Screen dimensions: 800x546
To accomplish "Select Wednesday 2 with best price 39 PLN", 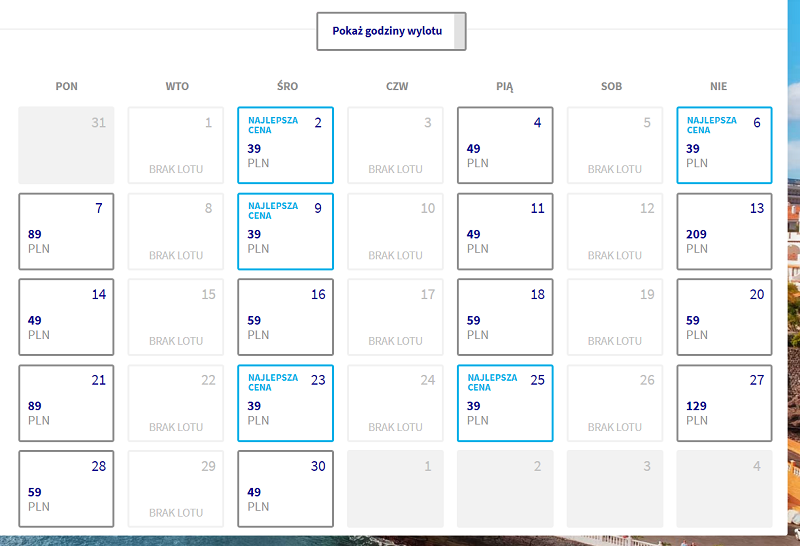I will click(x=286, y=145).
